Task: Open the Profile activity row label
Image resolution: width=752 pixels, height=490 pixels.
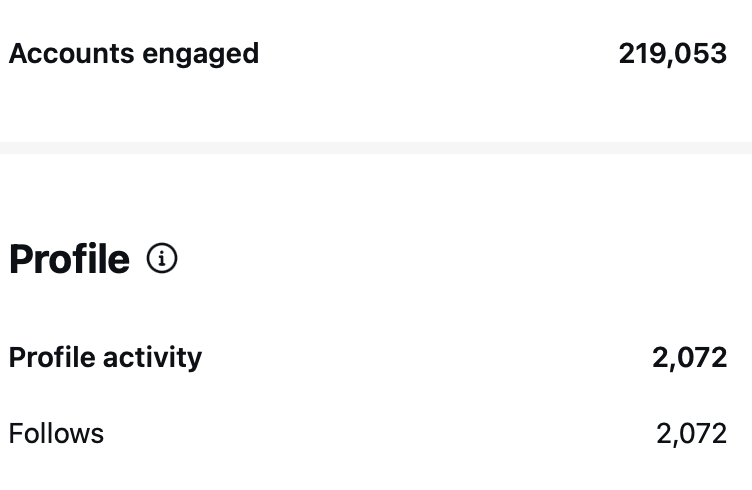Action: pos(105,357)
